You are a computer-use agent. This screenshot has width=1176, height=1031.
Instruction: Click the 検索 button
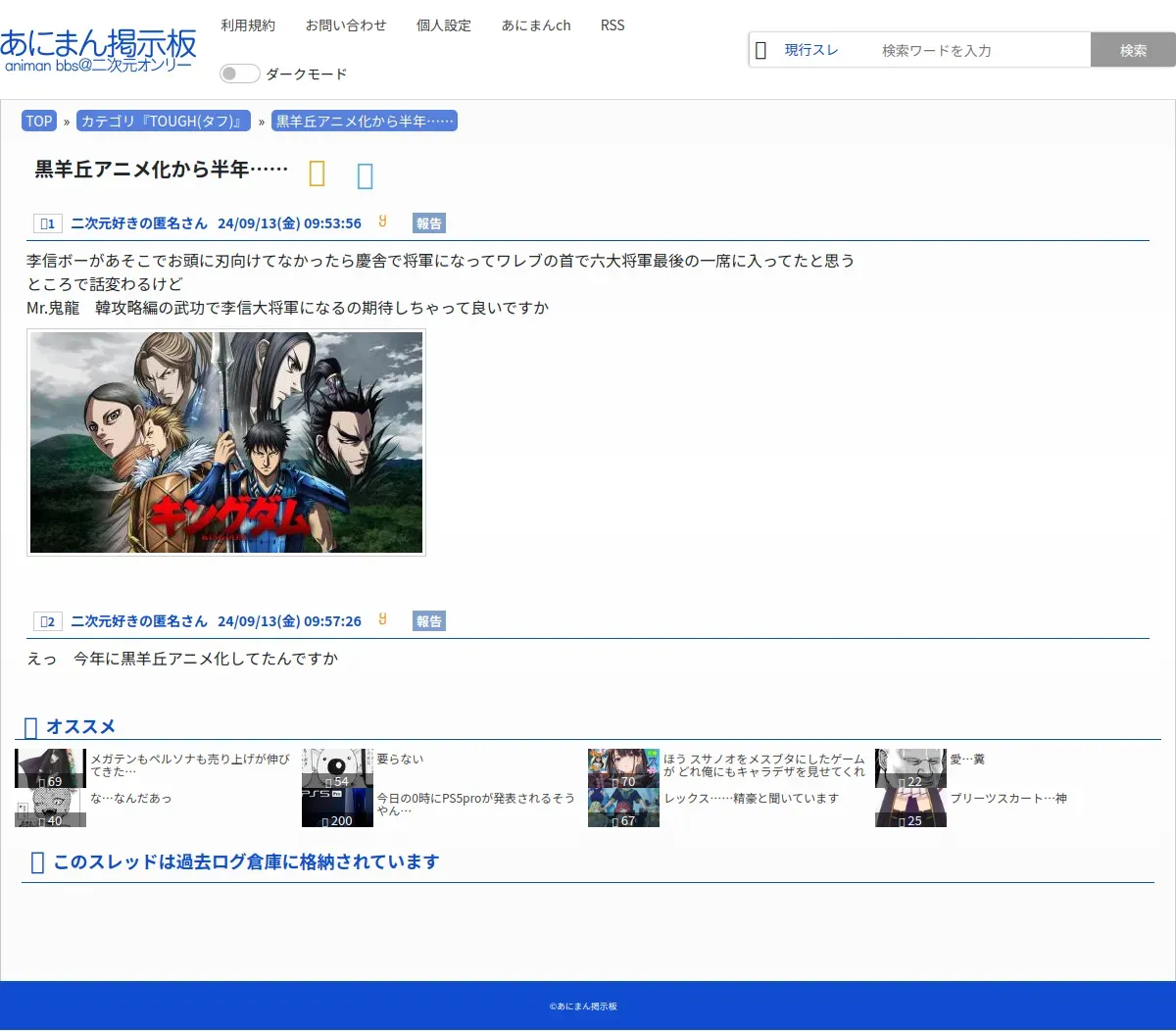pos(1133,50)
